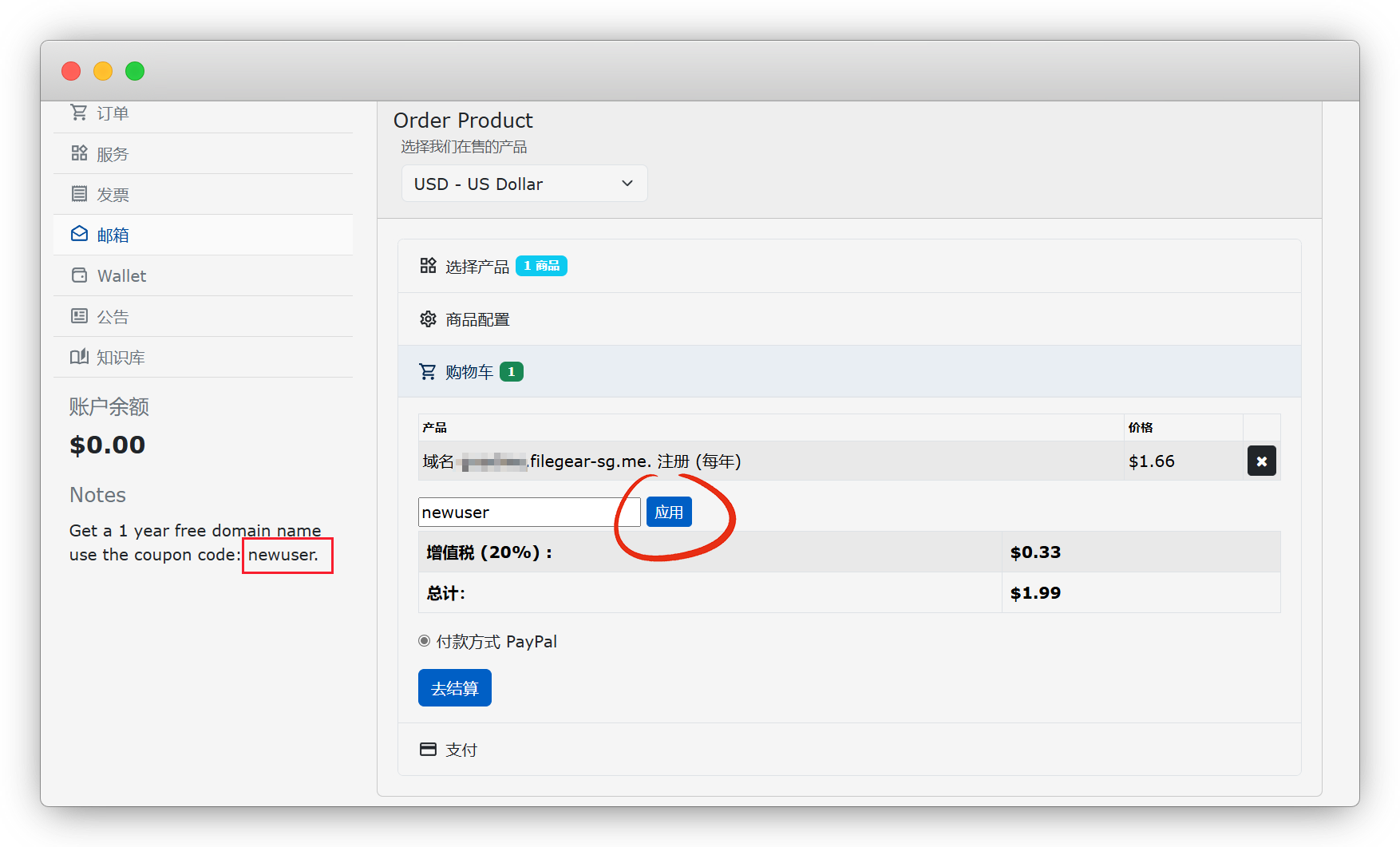
Task: Click the green macOS zoom window button
Action: [x=135, y=71]
